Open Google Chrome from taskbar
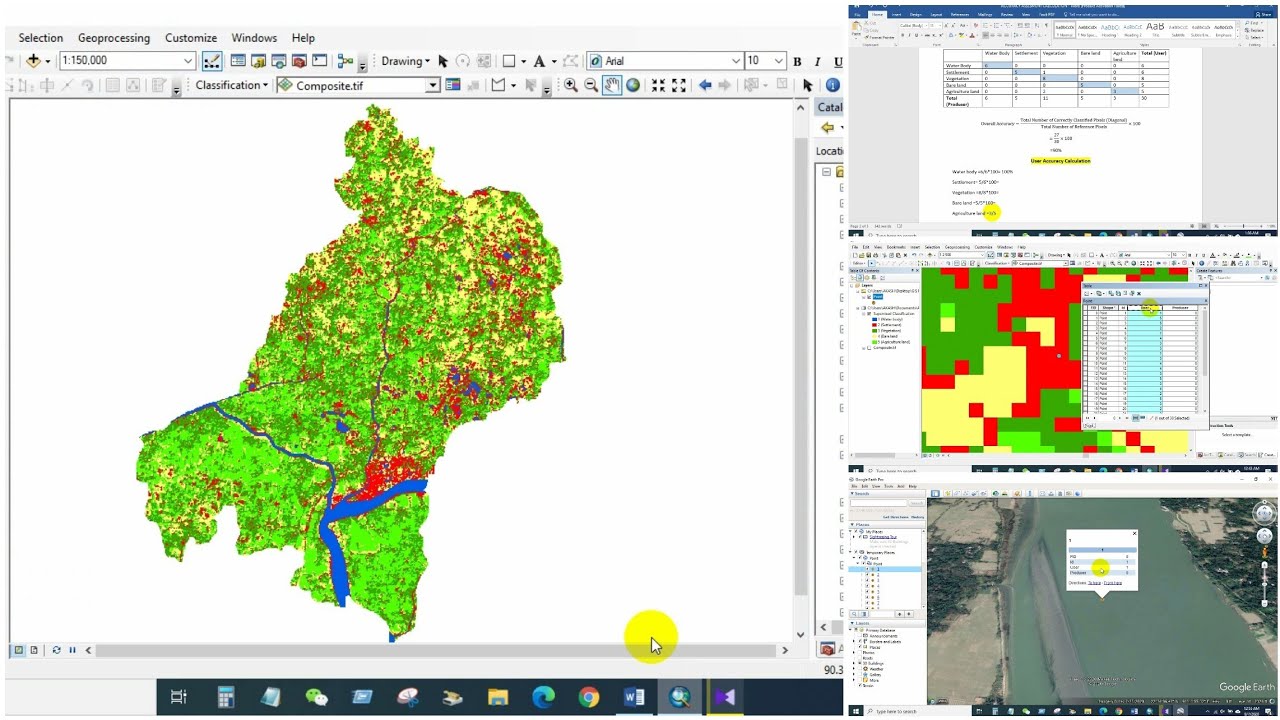1280x720 pixels. (589, 697)
